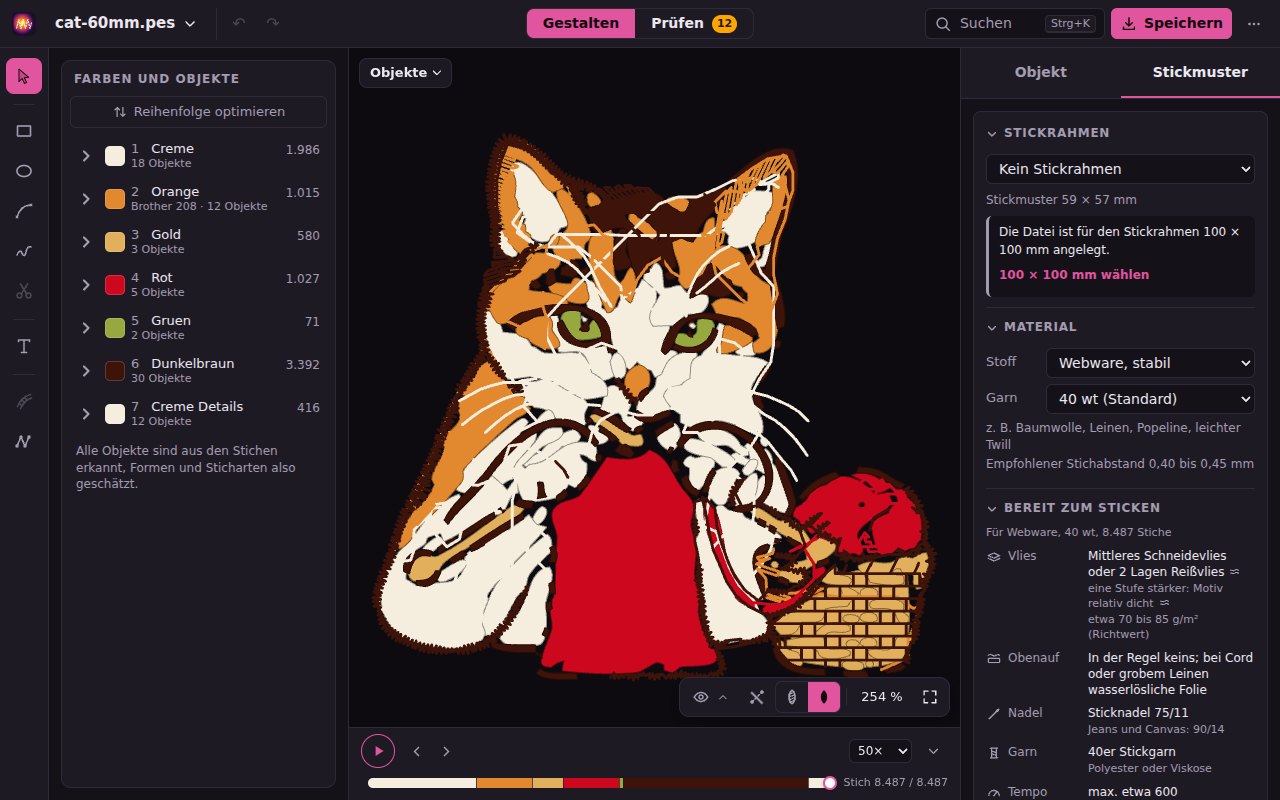Switch to Prüfen mode
The height and width of the screenshot is (800, 1280).
click(694, 23)
